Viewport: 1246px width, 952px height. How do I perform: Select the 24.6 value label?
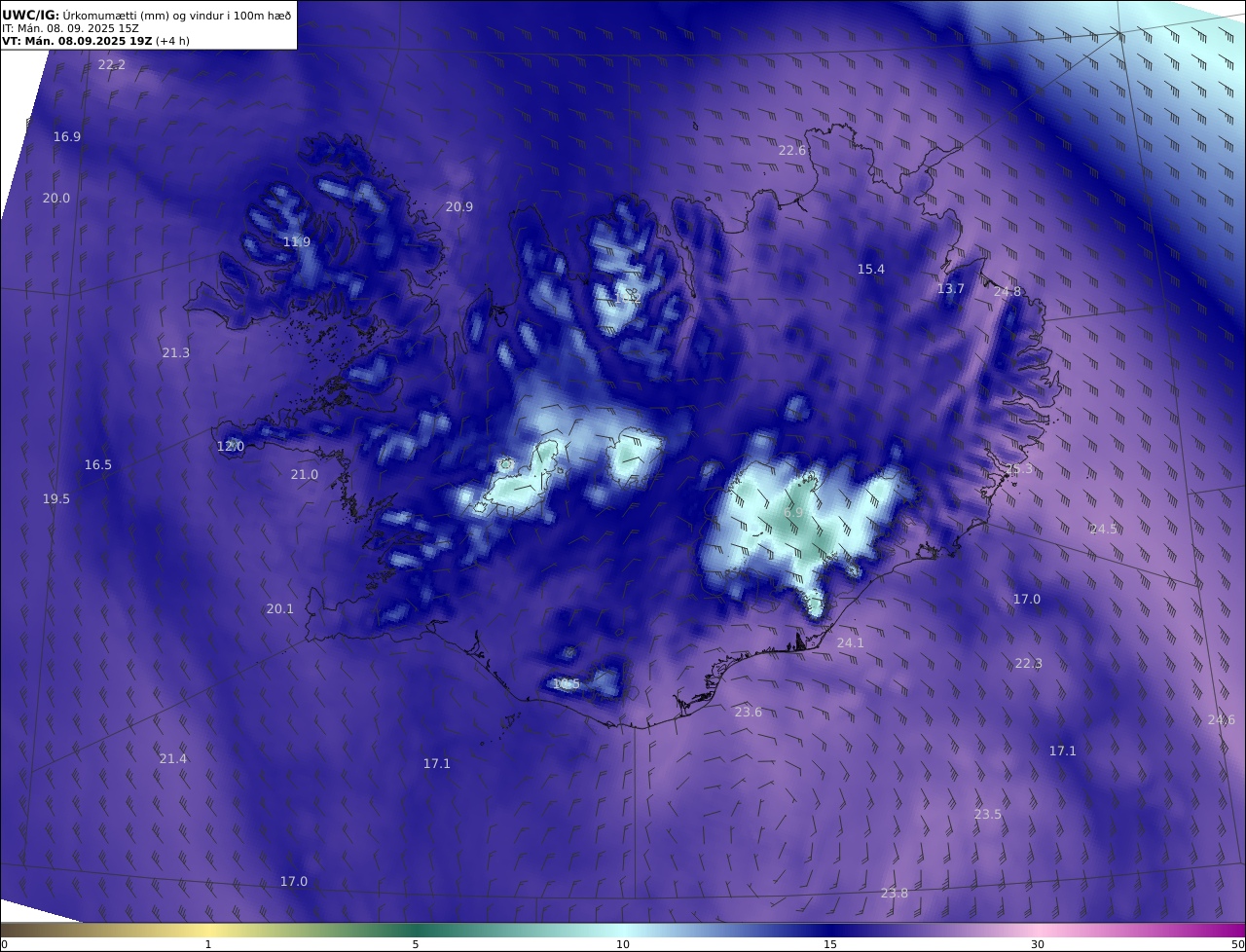click(1222, 720)
